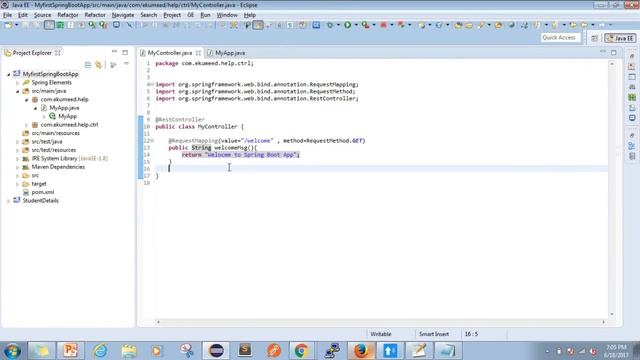Click the toolbar search icon with magnifier
640x360 pixels.
pos(92,25)
